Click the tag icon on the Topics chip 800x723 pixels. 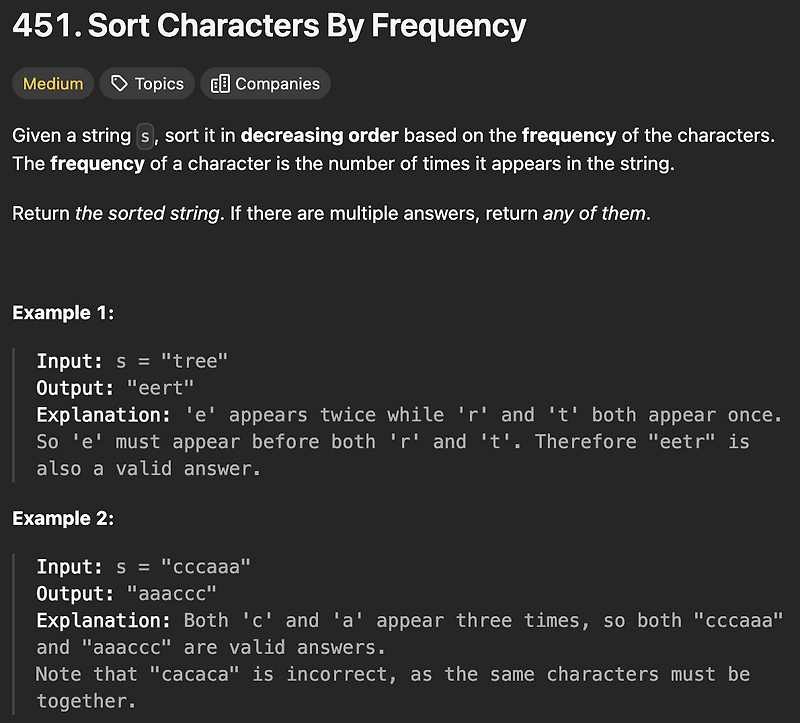point(118,83)
